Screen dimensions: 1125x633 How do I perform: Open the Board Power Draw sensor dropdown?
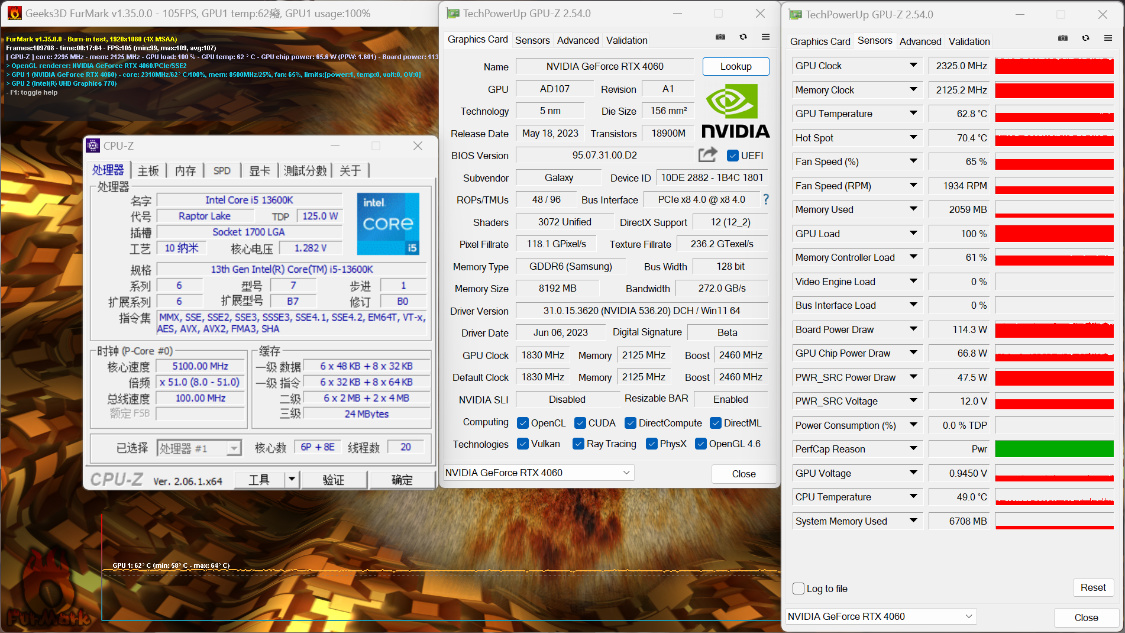point(913,329)
